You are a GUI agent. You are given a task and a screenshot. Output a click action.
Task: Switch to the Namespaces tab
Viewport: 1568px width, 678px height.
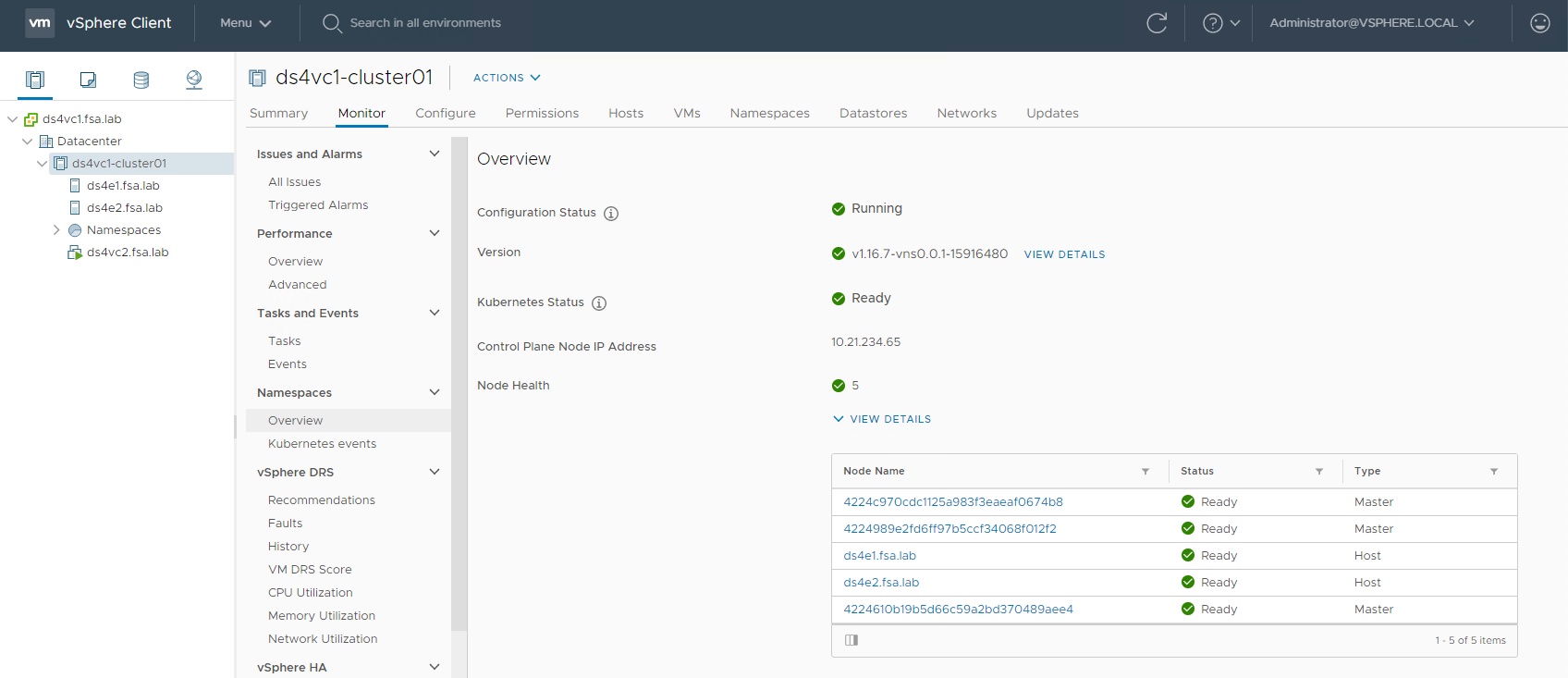coord(769,113)
